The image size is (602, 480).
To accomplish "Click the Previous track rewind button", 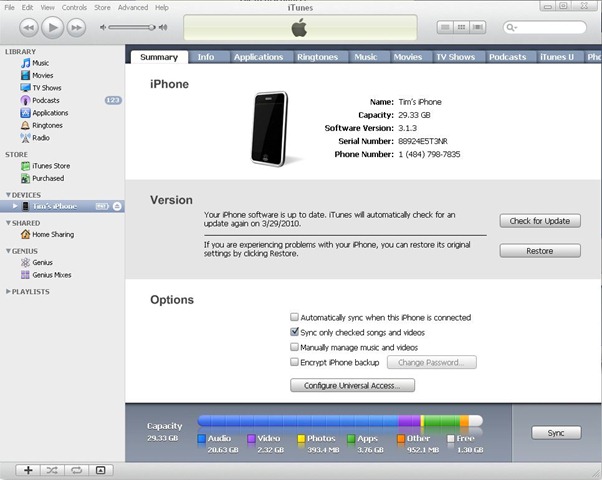I will tap(29, 28).
